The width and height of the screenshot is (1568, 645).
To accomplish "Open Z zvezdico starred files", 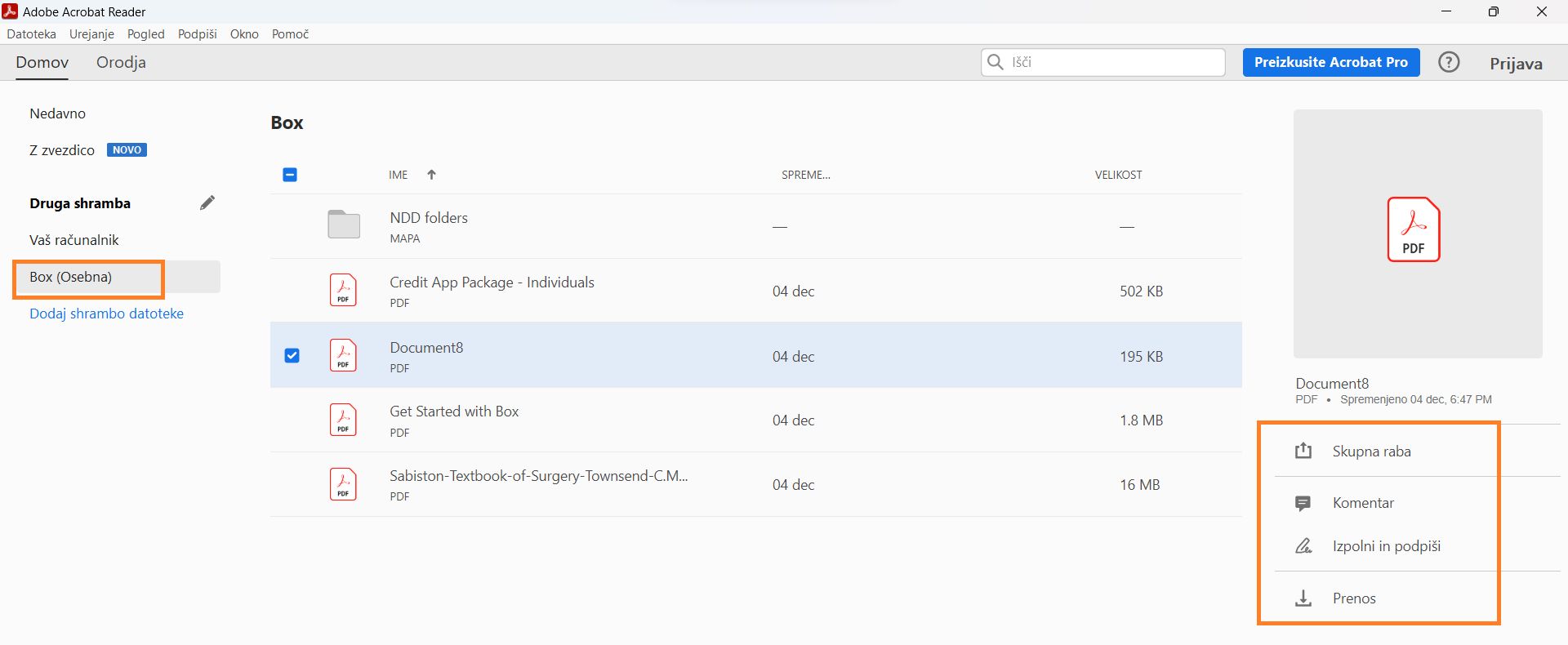I will [62, 150].
